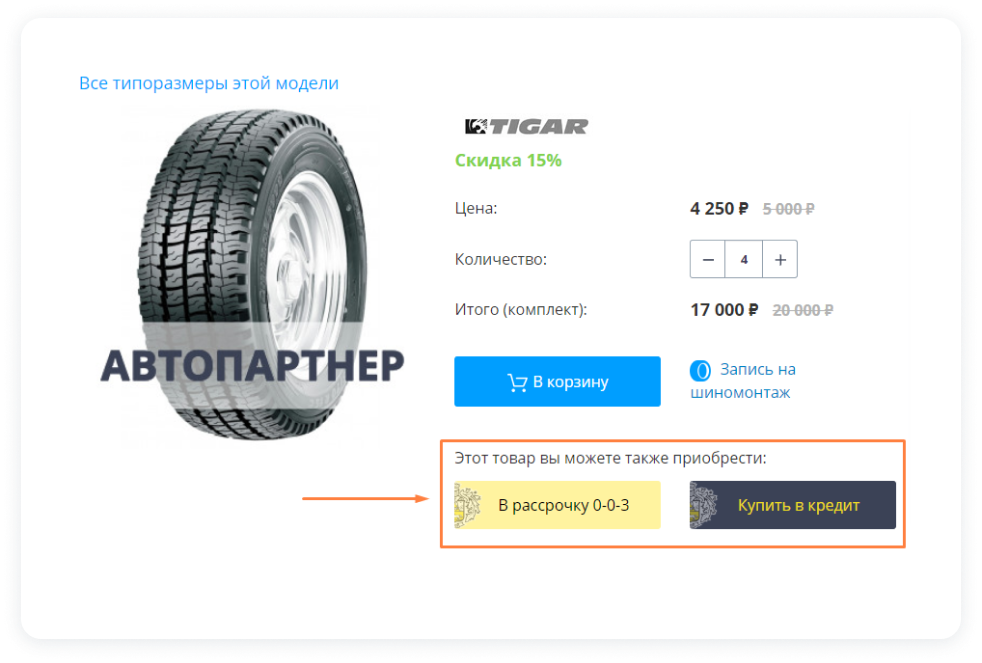Add tires to cart with 'В корзину'
Viewport: 982px width, 663px height.
tap(557, 381)
